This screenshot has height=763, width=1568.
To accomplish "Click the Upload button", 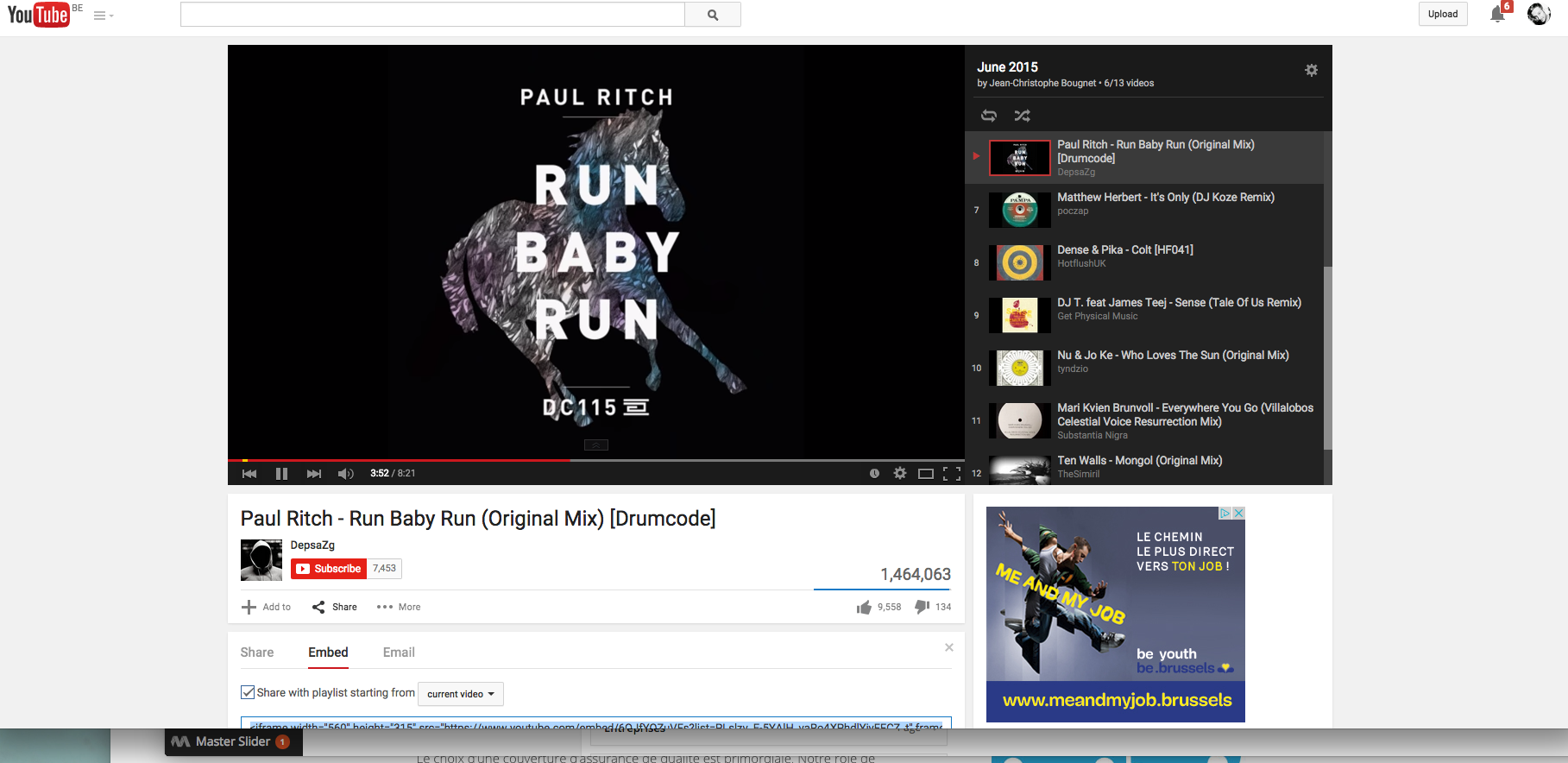I will [x=1443, y=14].
